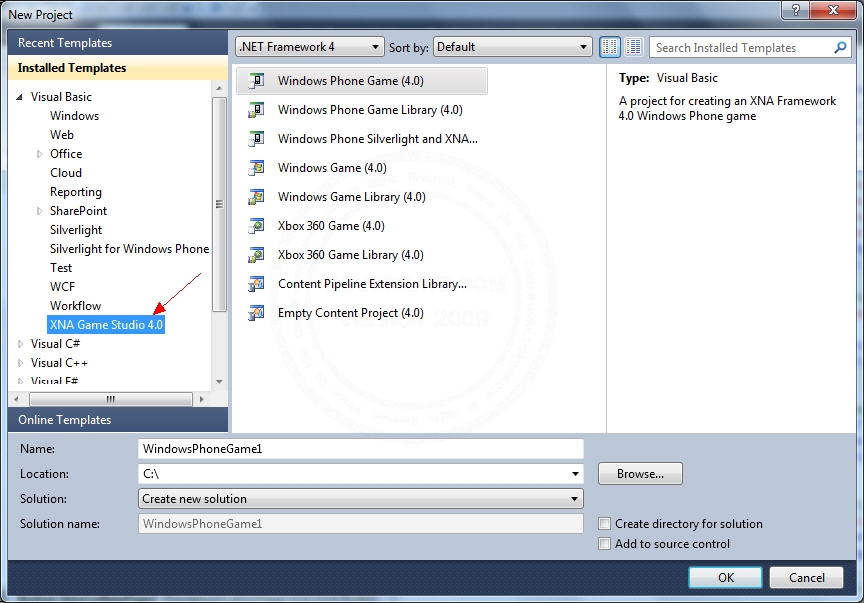Viewport: 864px width, 603px height.
Task: Click the Xbox 360 Game (4.0) icon
Action: coord(256,226)
